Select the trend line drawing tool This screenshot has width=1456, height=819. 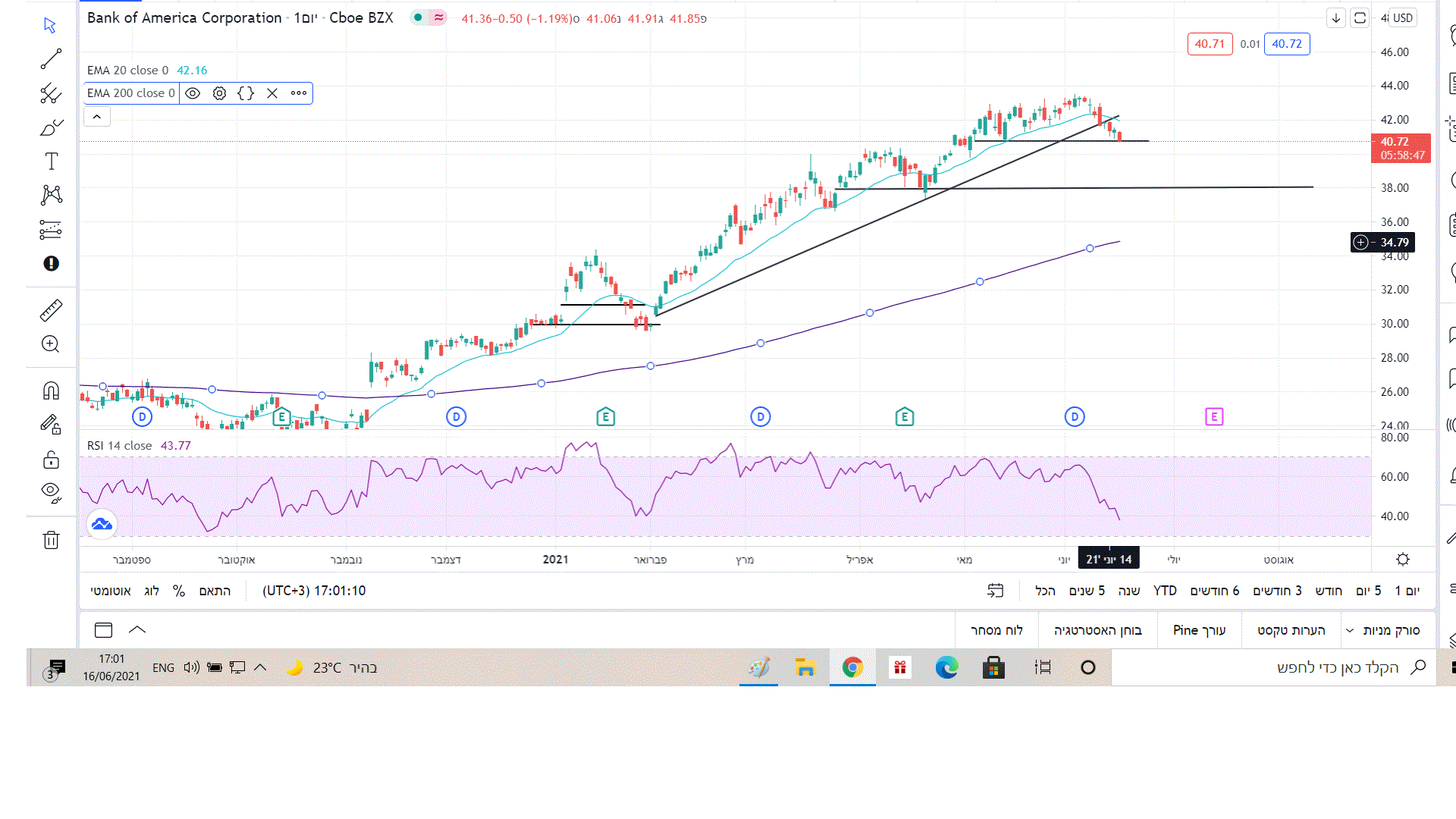coord(51,59)
